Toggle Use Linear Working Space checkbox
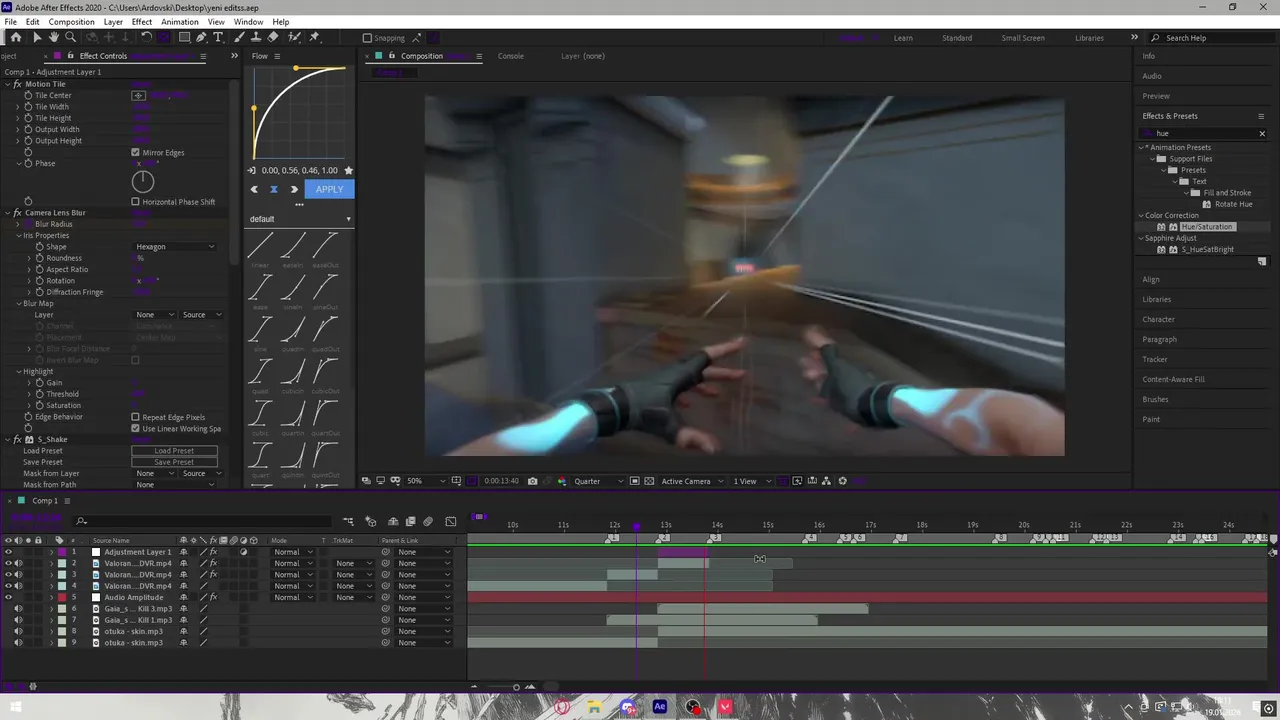The image size is (1280, 720). pos(136,429)
